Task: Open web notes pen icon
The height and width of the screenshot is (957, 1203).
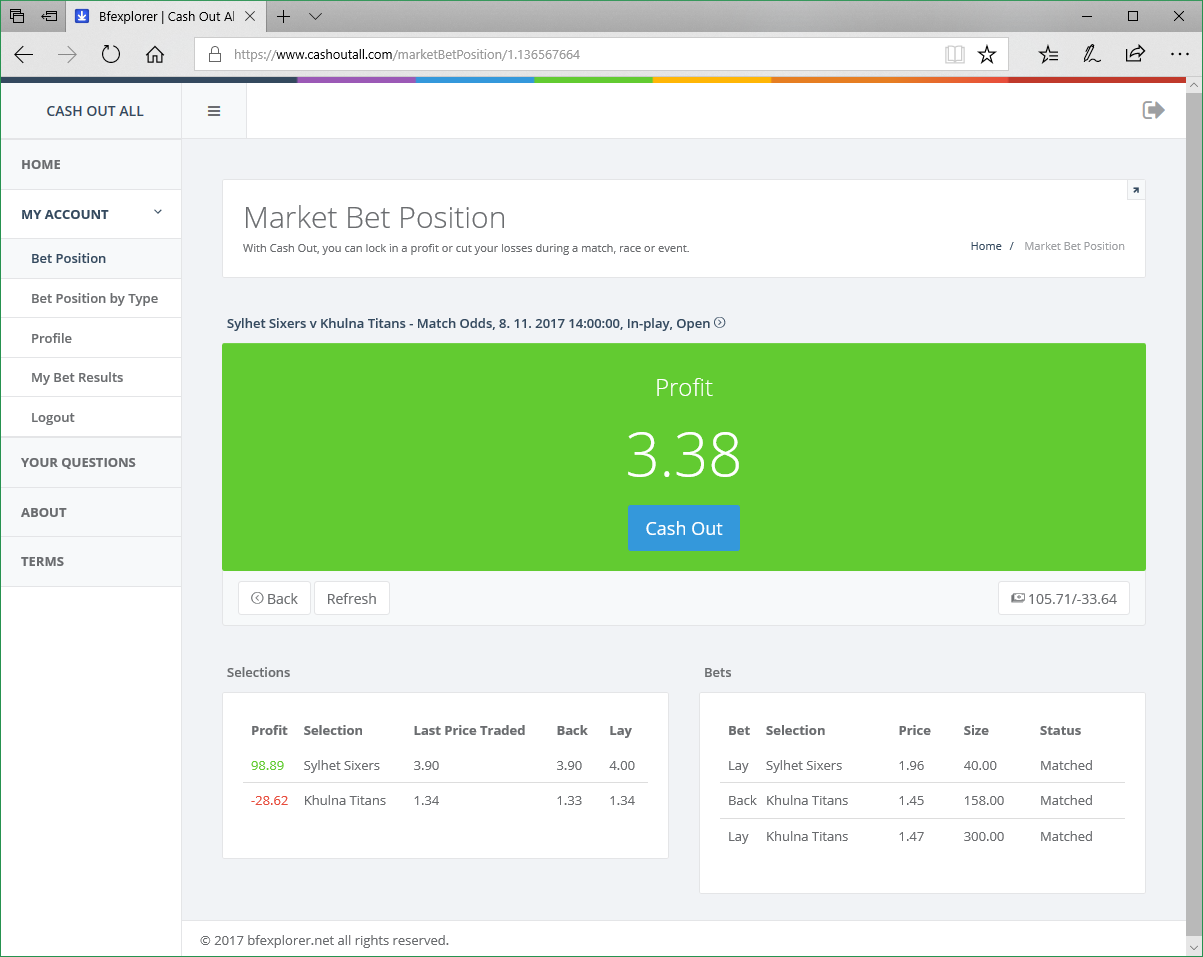Action: click(x=1092, y=55)
